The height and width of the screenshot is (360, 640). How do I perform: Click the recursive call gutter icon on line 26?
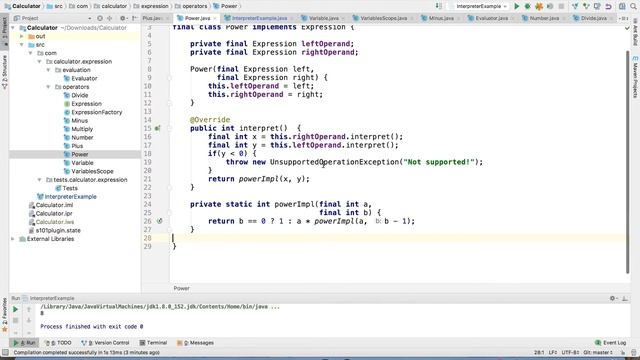160,221
